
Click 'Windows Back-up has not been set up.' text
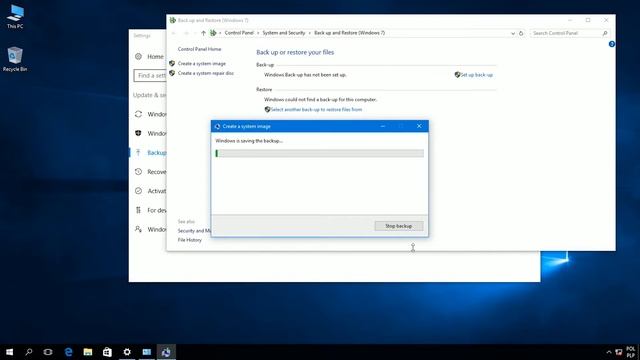[x=305, y=75]
